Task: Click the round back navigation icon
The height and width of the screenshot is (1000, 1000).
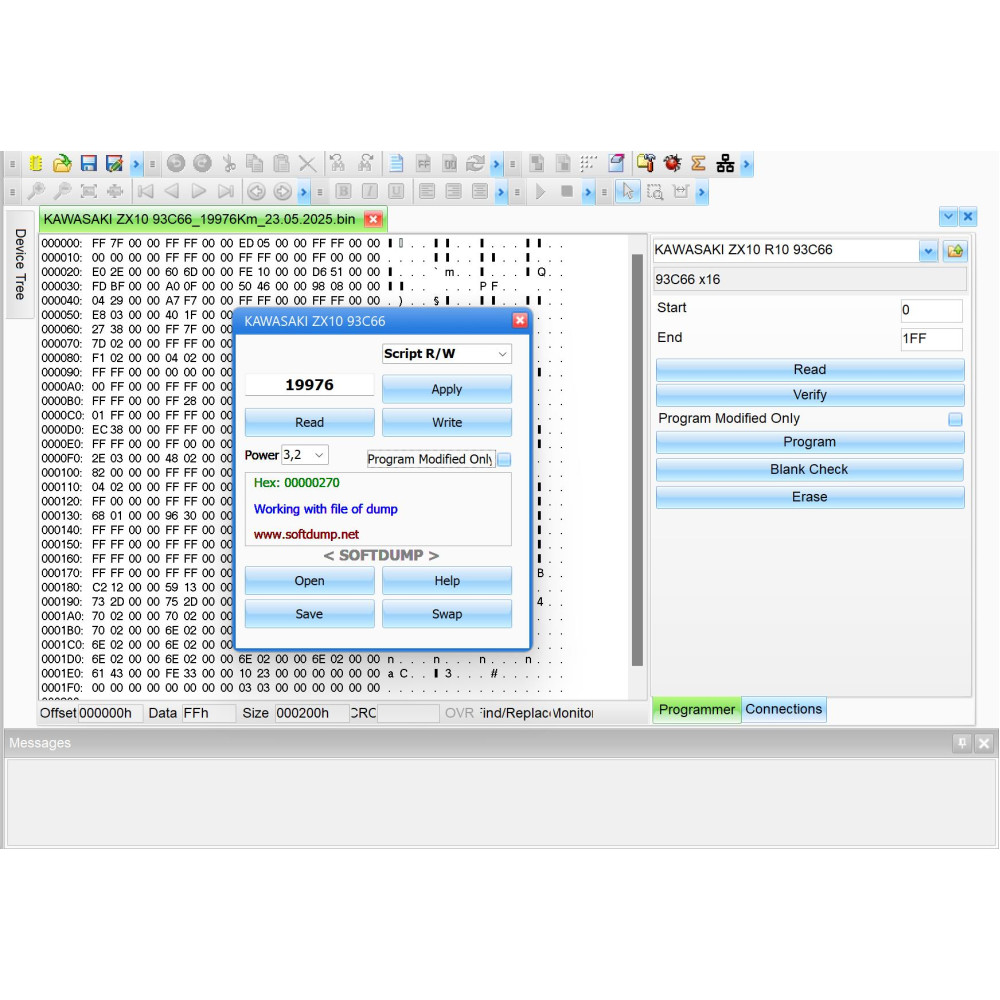Action: pyautogui.click(x=256, y=191)
